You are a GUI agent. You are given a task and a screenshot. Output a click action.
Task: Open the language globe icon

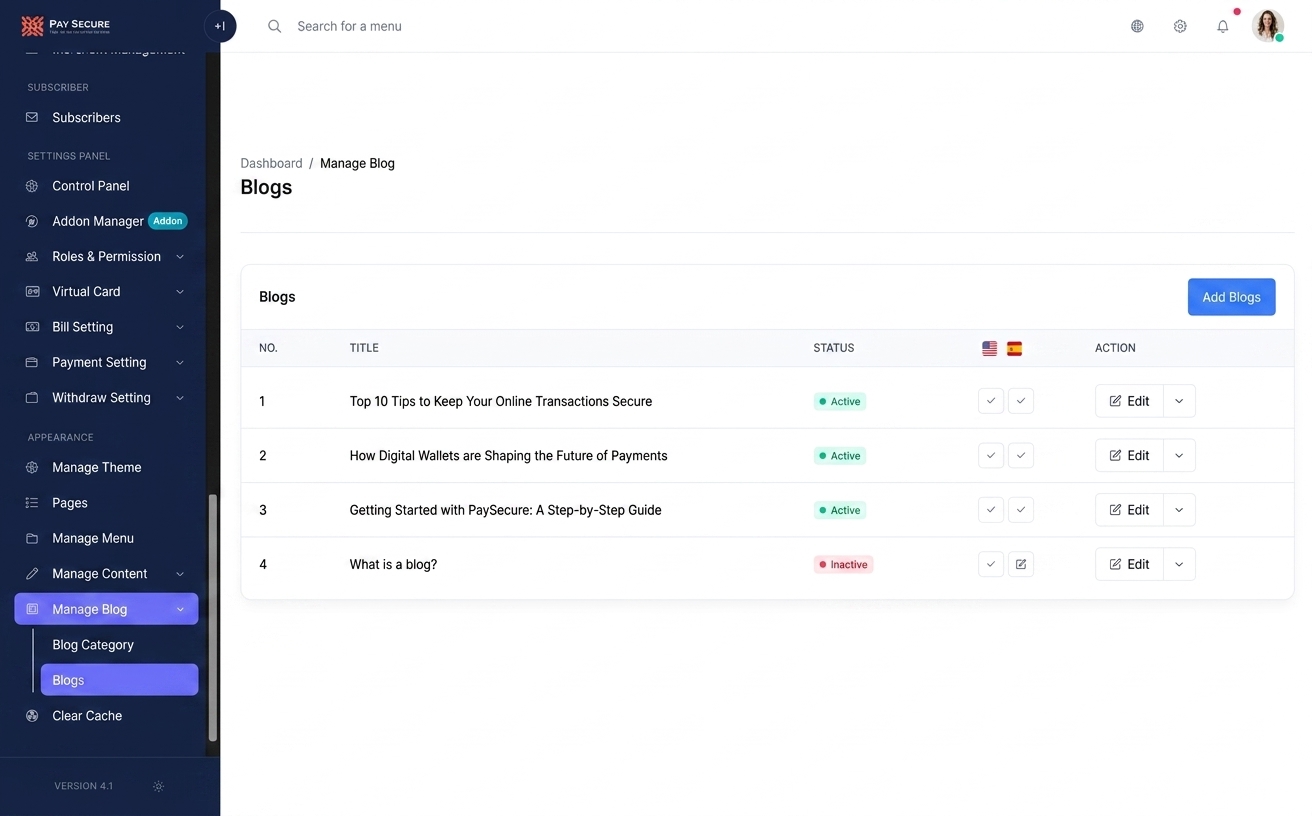[1137, 26]
